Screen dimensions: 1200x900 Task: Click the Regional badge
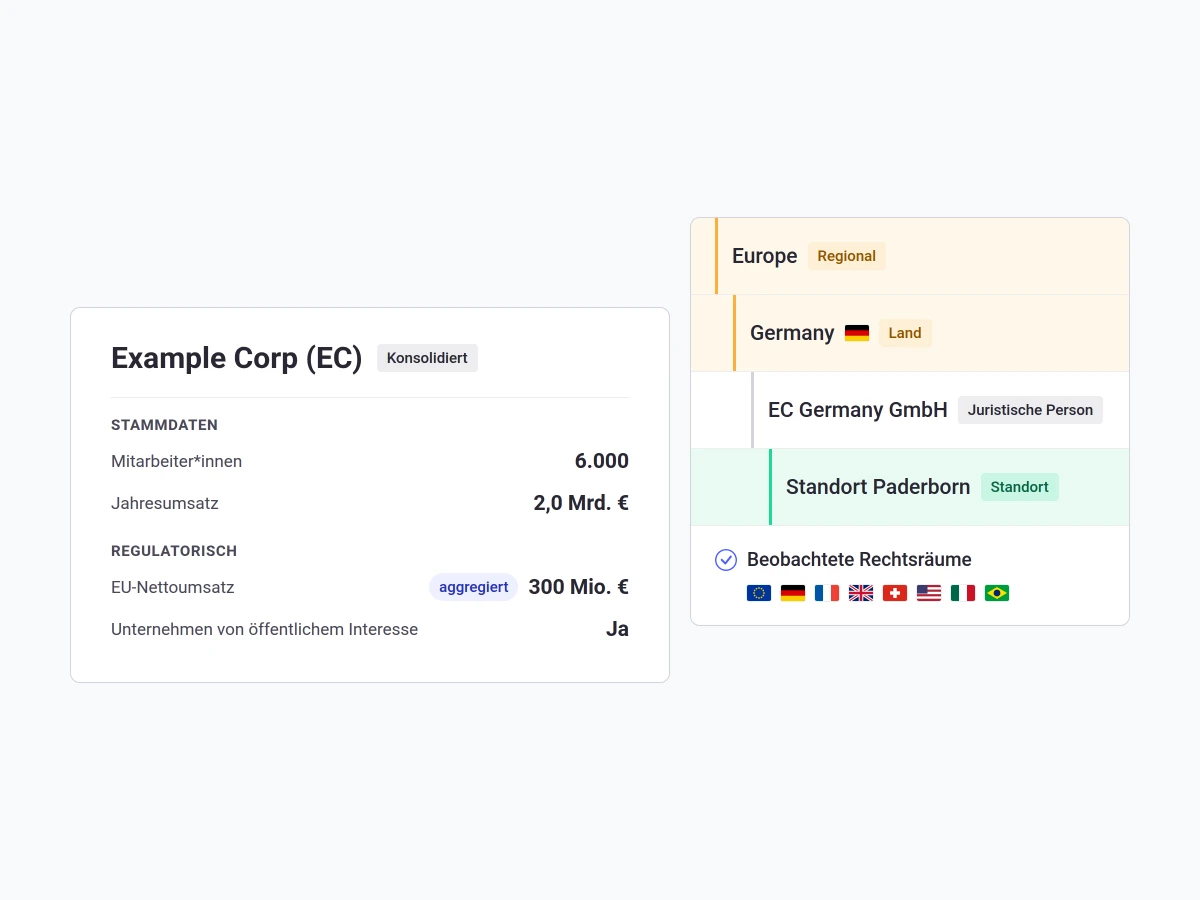[x=847, y=256]
